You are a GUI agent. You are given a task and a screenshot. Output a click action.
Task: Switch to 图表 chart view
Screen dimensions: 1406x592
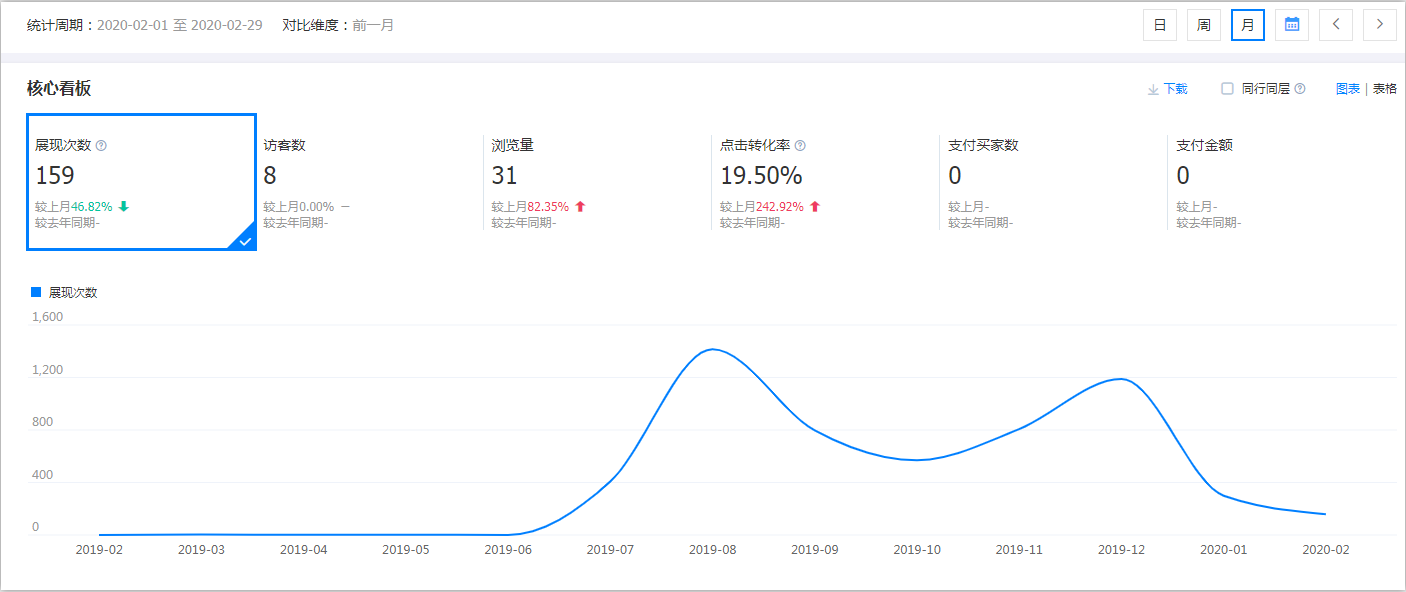pos(1347,88)
